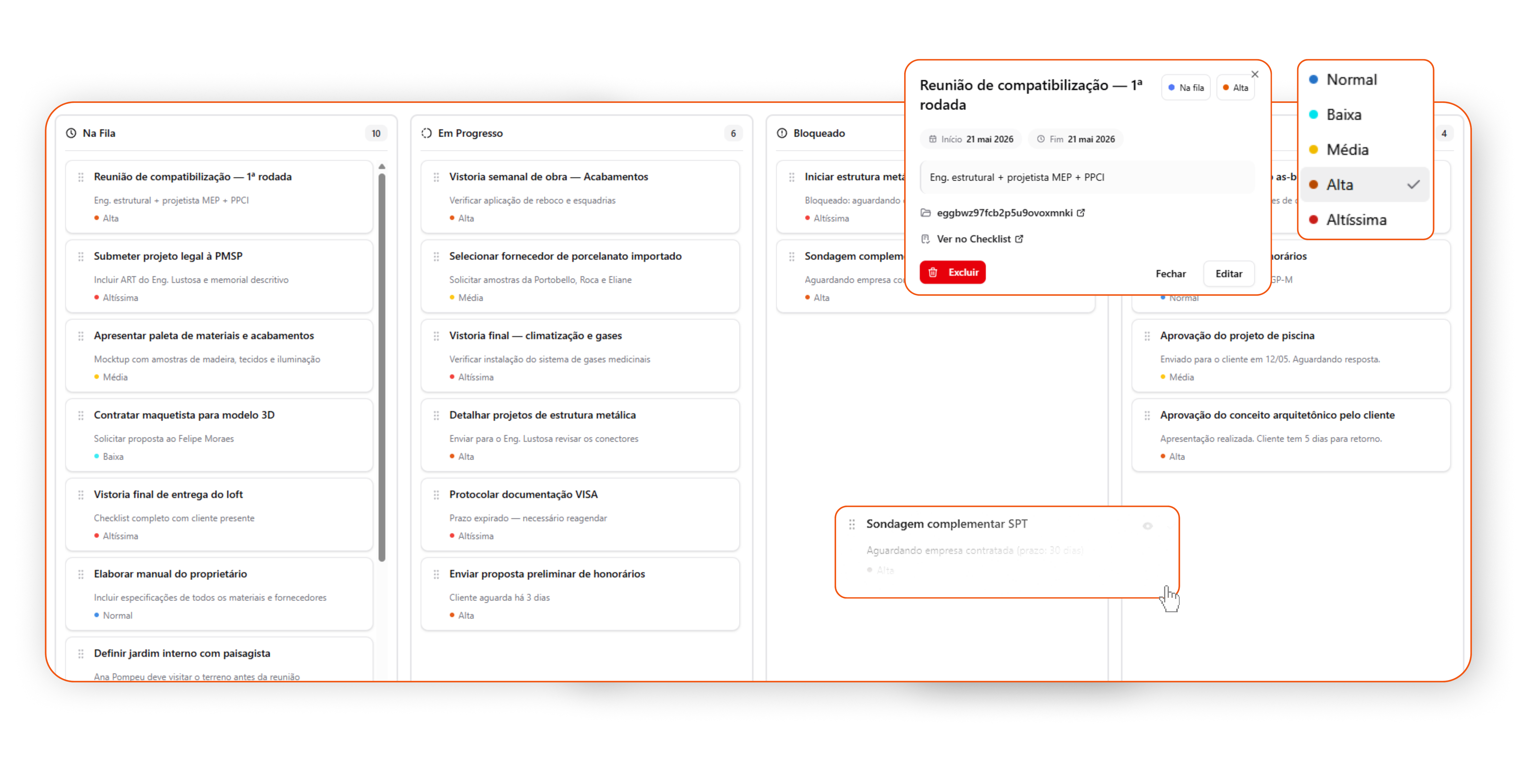
Task: Select Alta priority option
Action: coord(1365,185)
